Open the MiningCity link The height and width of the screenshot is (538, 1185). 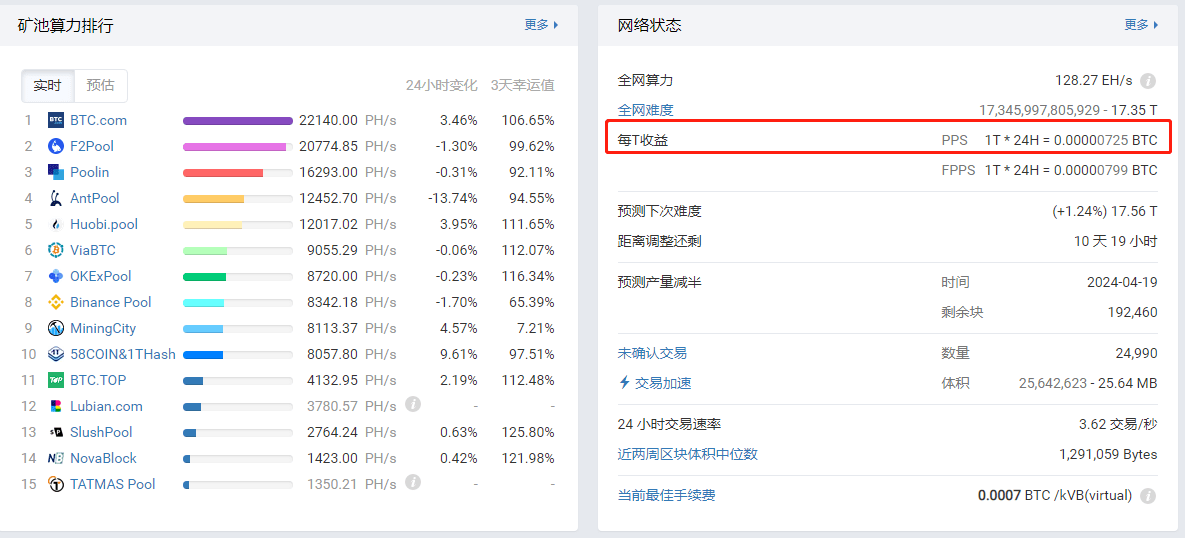(x=103, y=328)
